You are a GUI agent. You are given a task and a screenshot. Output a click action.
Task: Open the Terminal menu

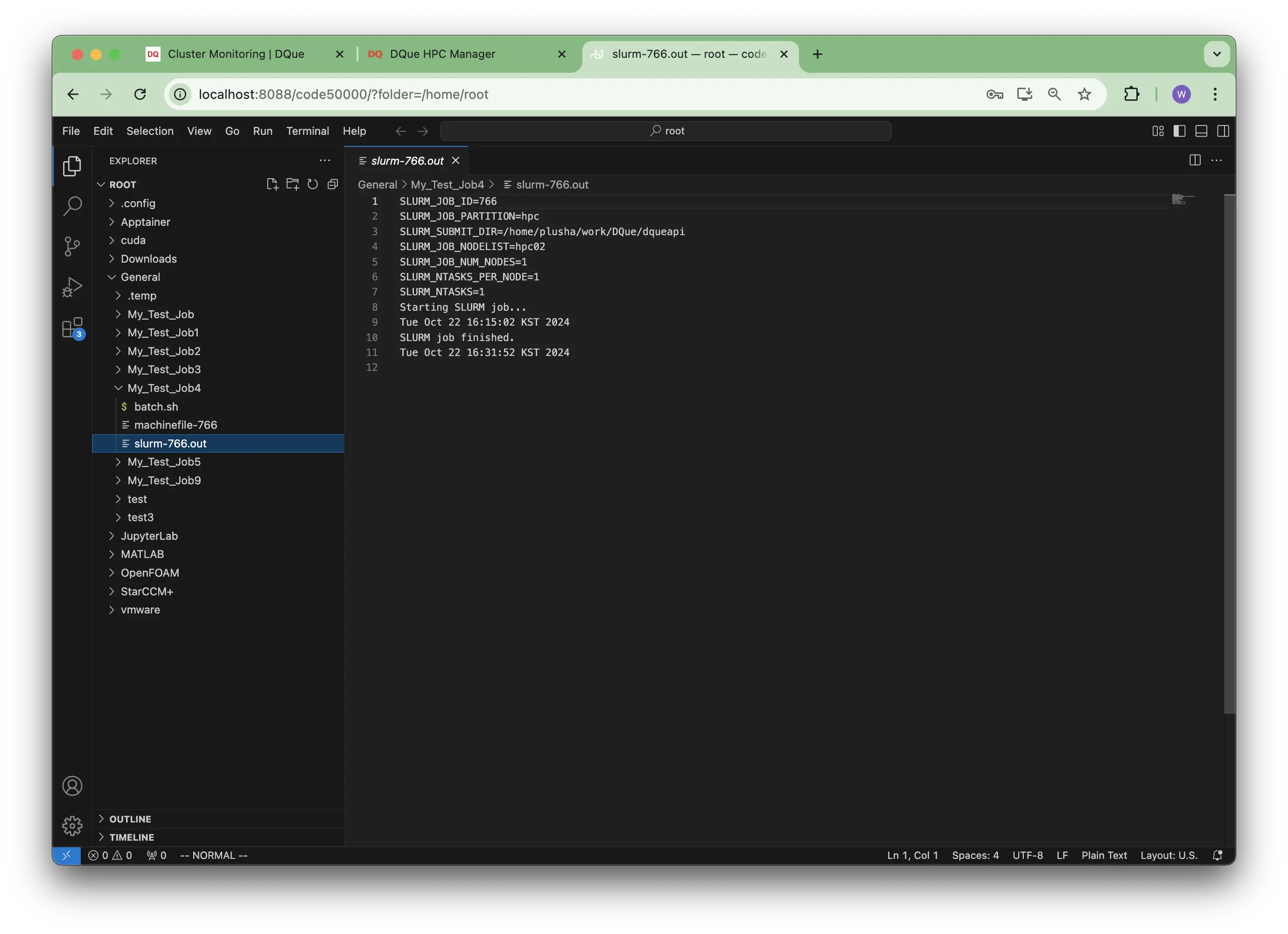click(x=307, y=131)
